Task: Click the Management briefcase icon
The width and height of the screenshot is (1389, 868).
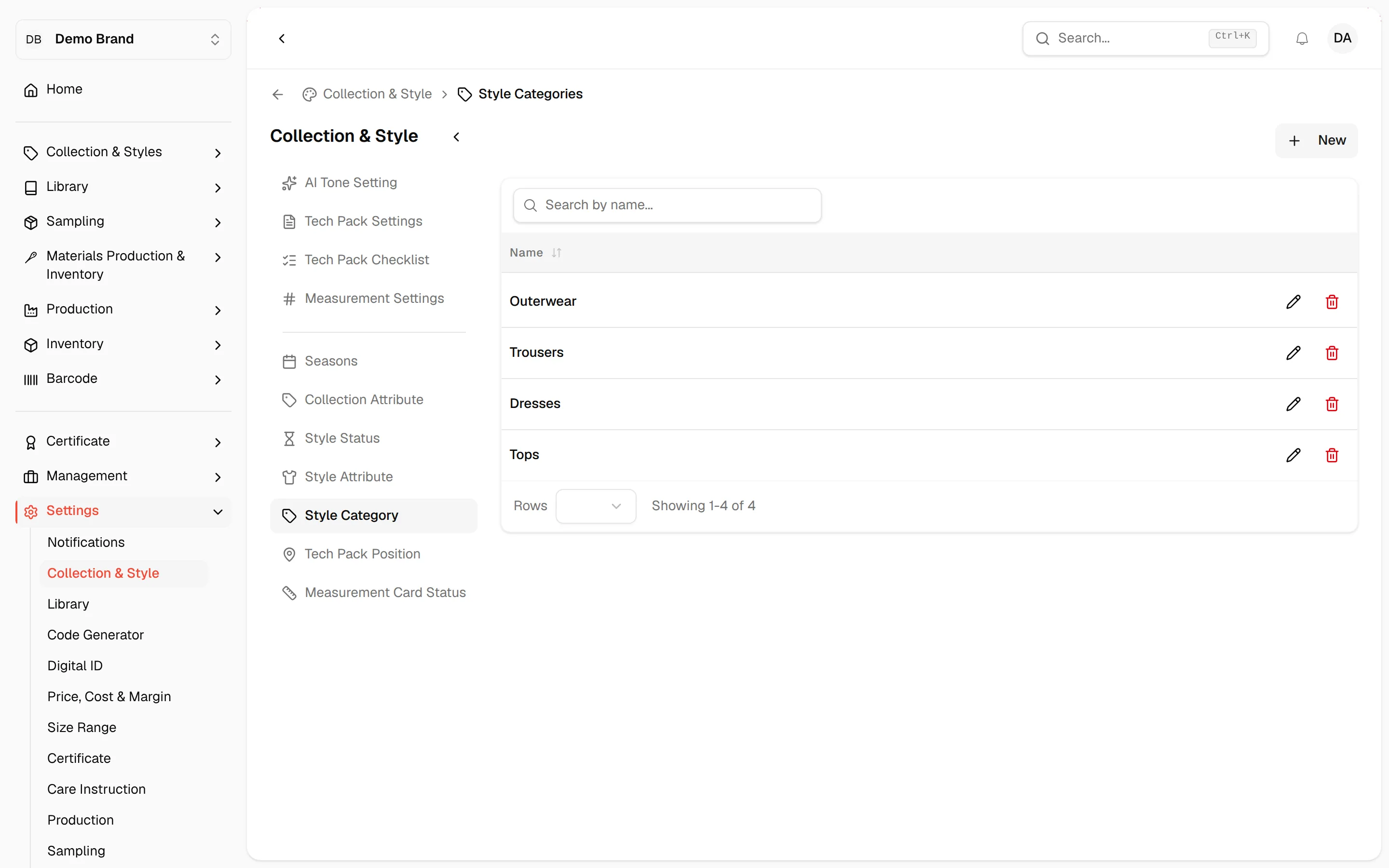Action: (31, 476)
